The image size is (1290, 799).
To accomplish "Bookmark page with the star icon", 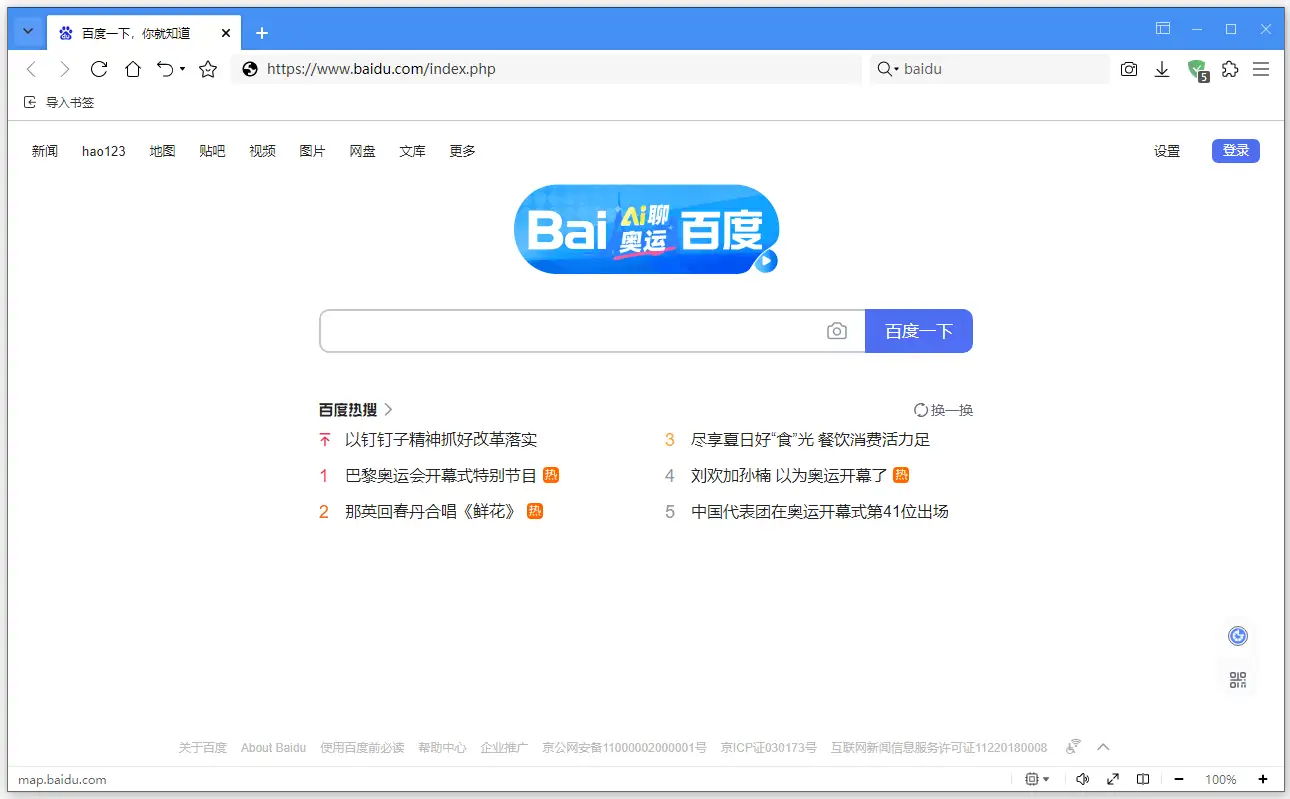I will pos(208,69).
